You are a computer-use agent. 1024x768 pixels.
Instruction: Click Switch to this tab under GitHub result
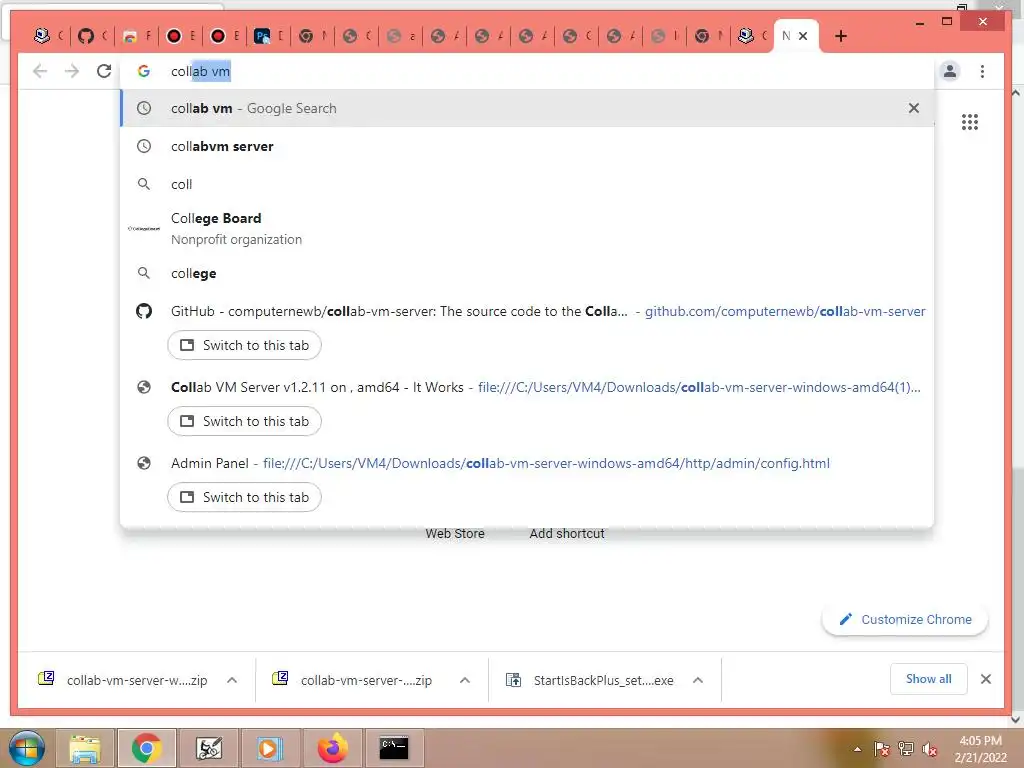point(244,345)
